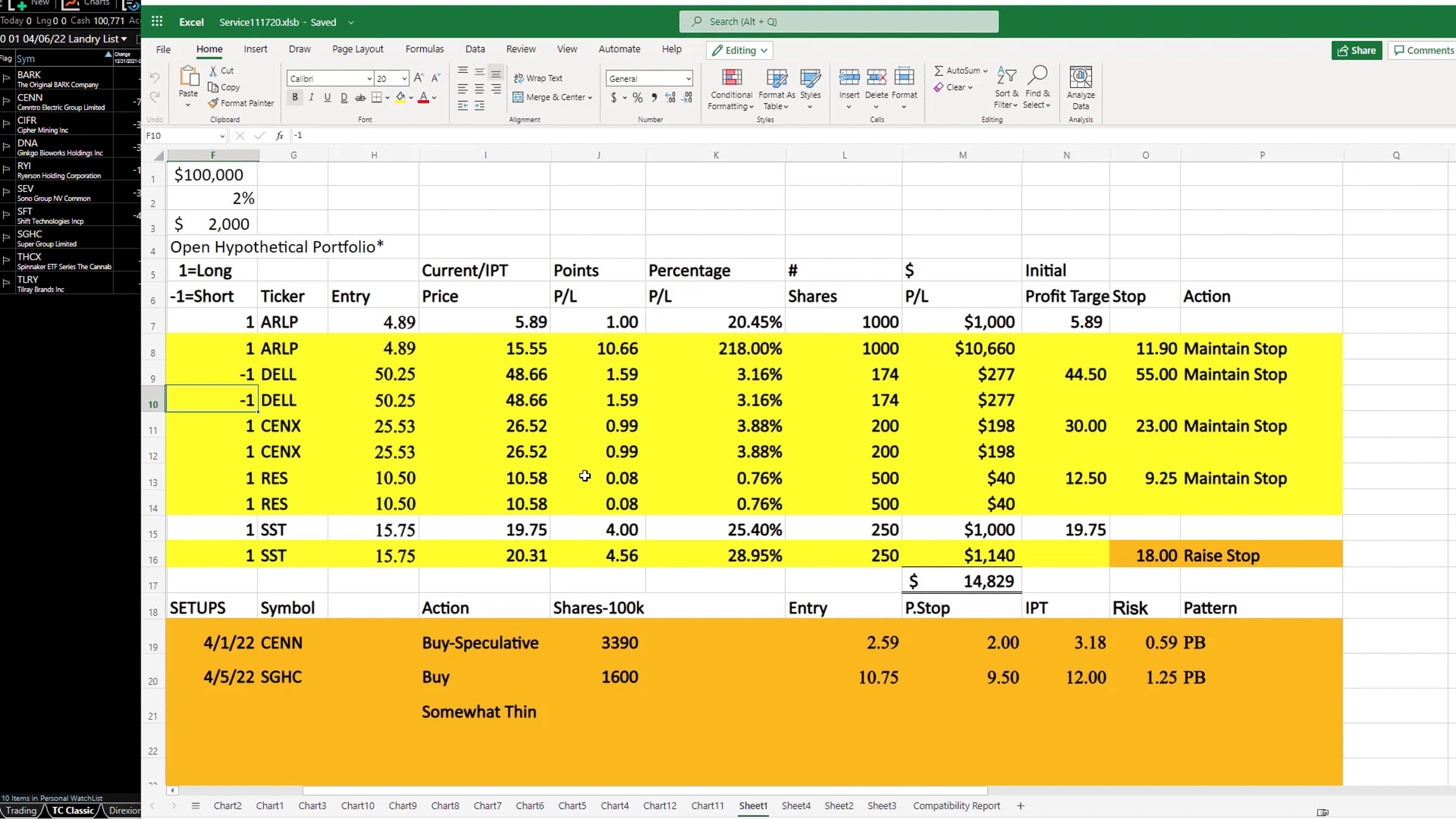Image resolution: width=1456 pixels, height=819 pixels.
Task: Switch to the Sheet4 worksheet tab
Action: coord(796,806)
